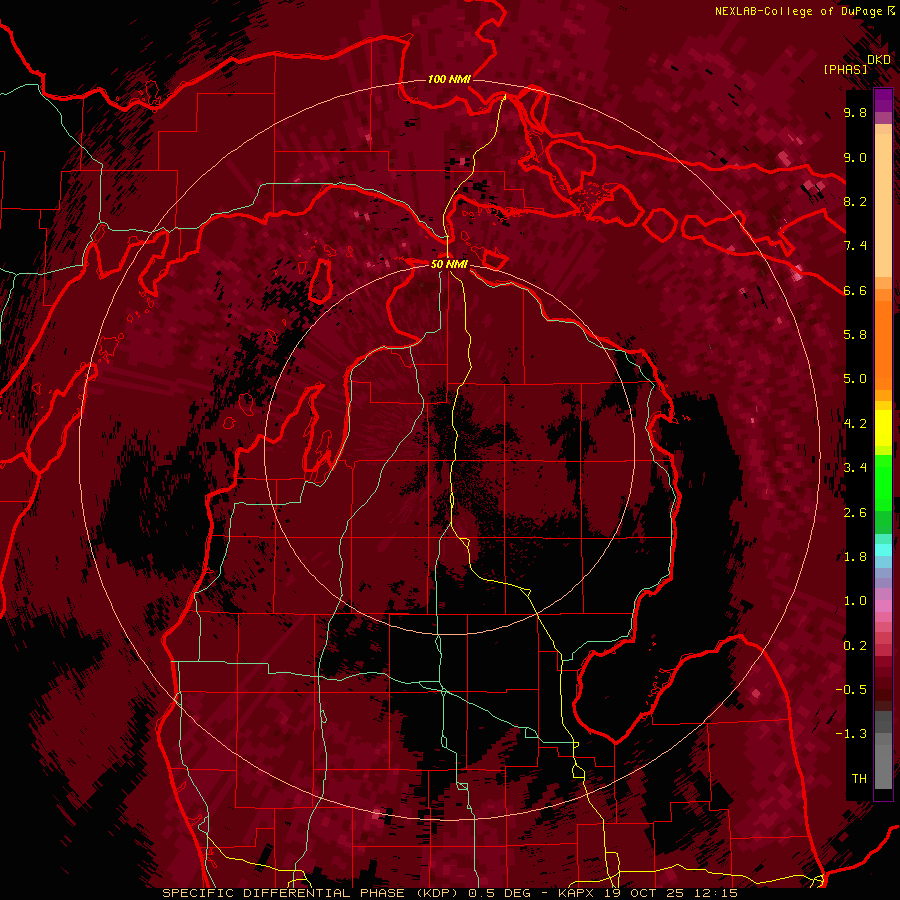Click the -1.3 legend value

tap(851, 734)
